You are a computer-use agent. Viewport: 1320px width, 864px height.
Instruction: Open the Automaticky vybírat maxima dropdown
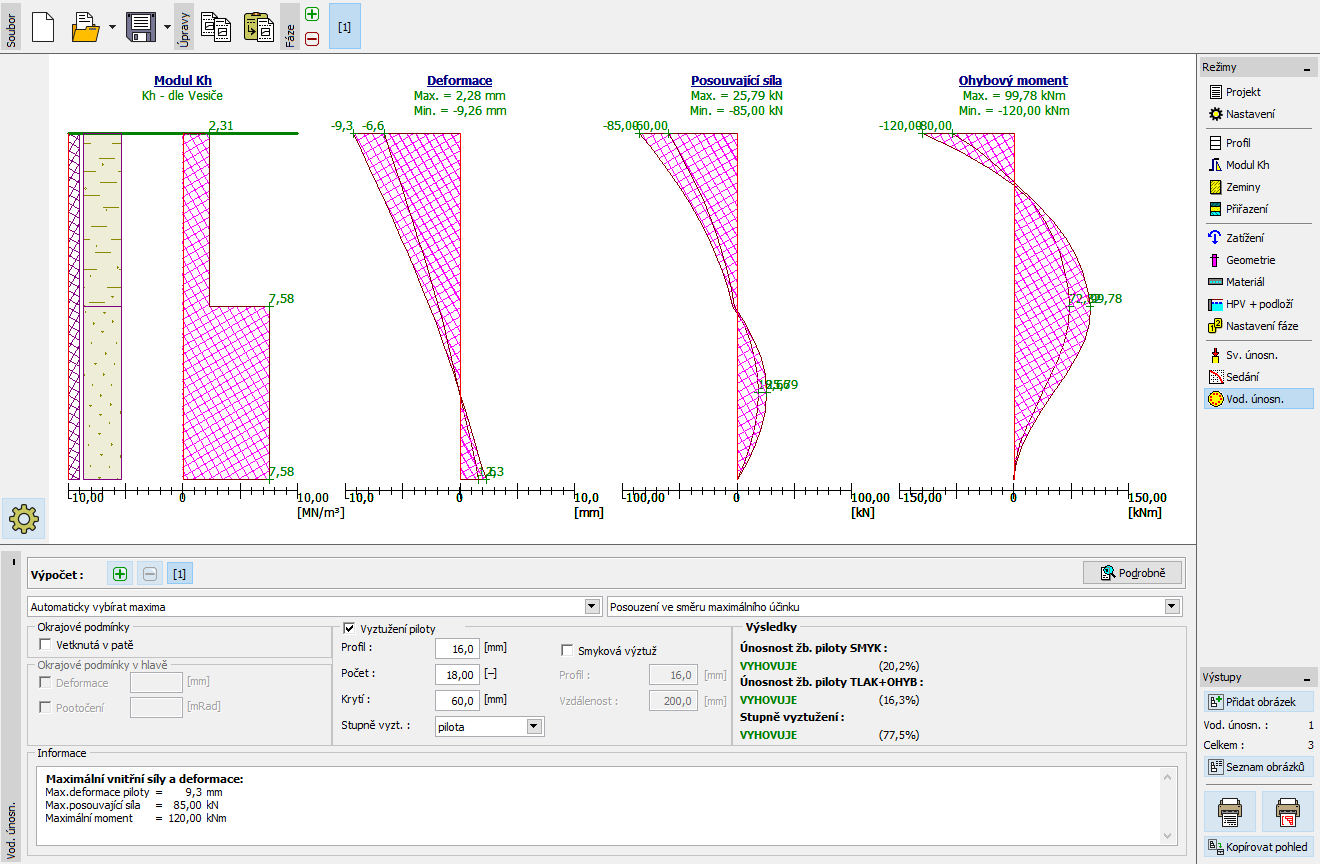[x=314, y=607]
